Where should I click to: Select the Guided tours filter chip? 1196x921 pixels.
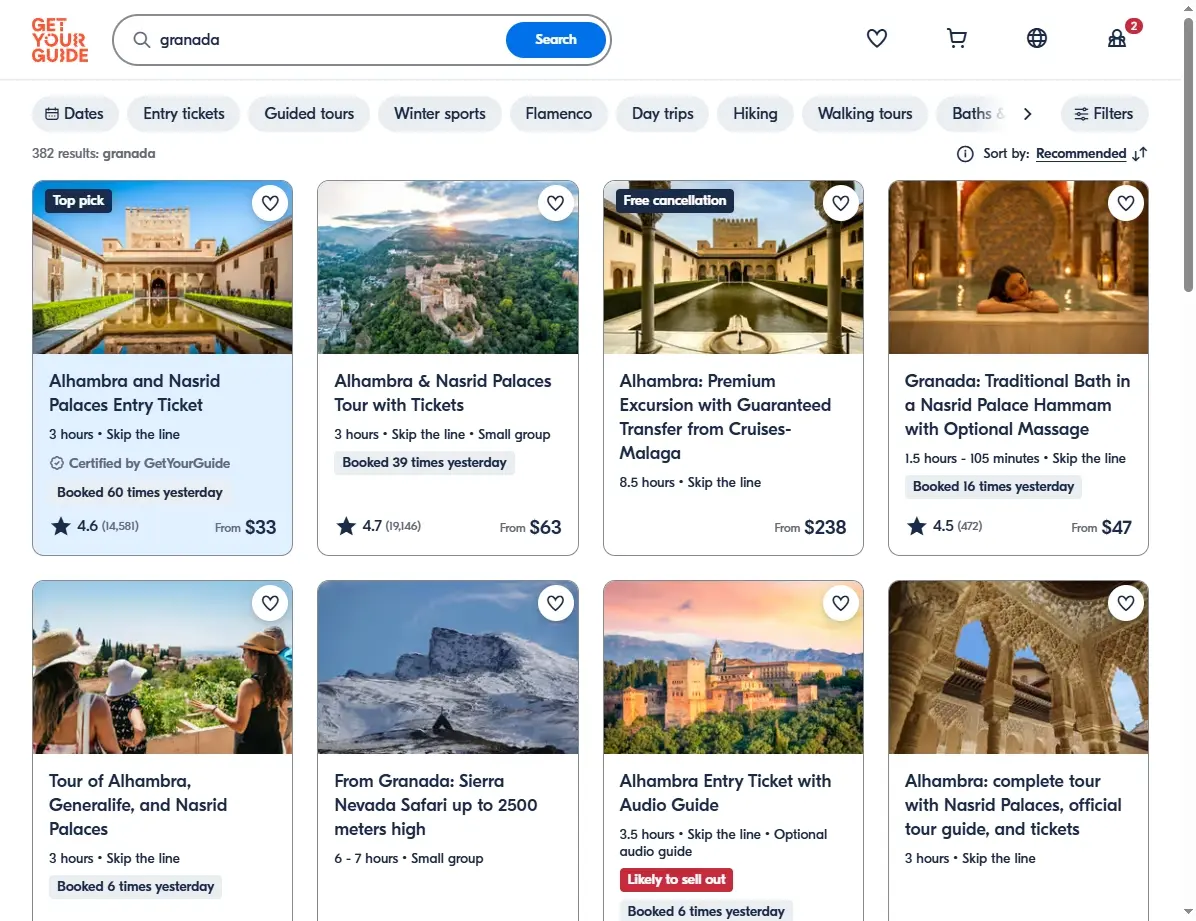click(x=309, y=114)
